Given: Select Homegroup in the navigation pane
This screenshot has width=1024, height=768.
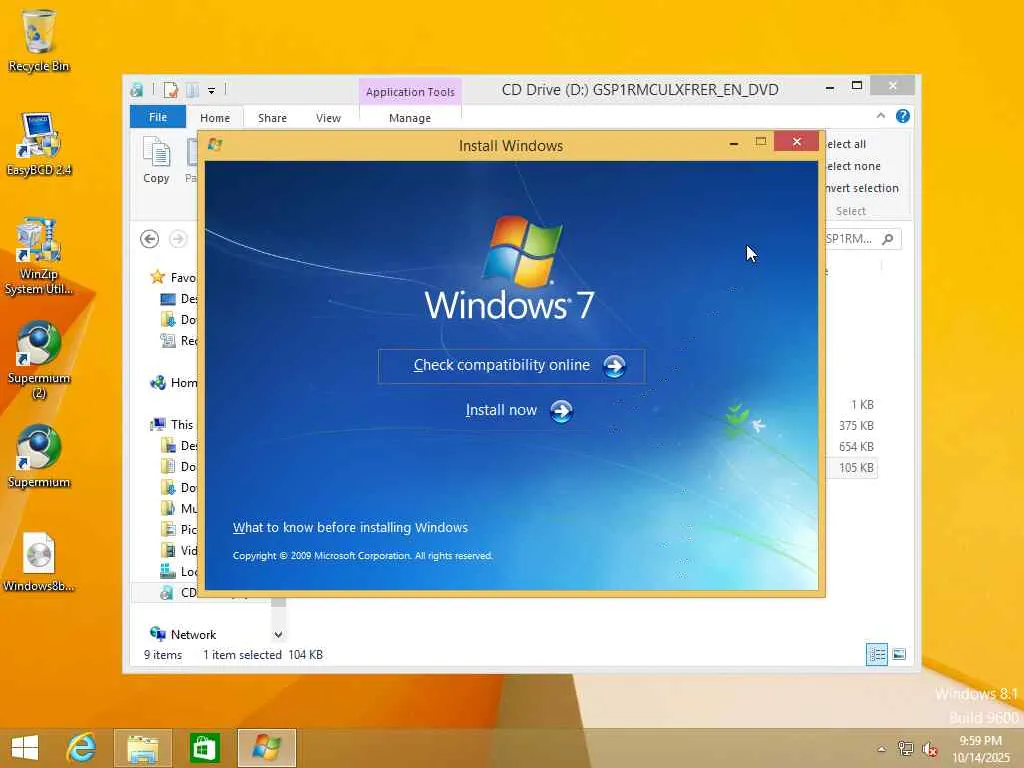Looking at the screenshot, I should pyautogui.click(x=173, y=383).
